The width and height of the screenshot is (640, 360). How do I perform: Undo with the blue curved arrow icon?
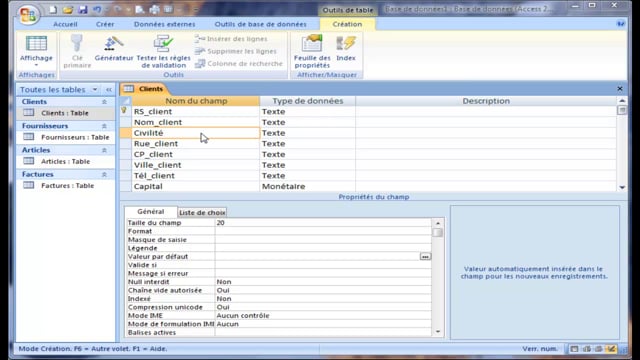tap(97, 9)
